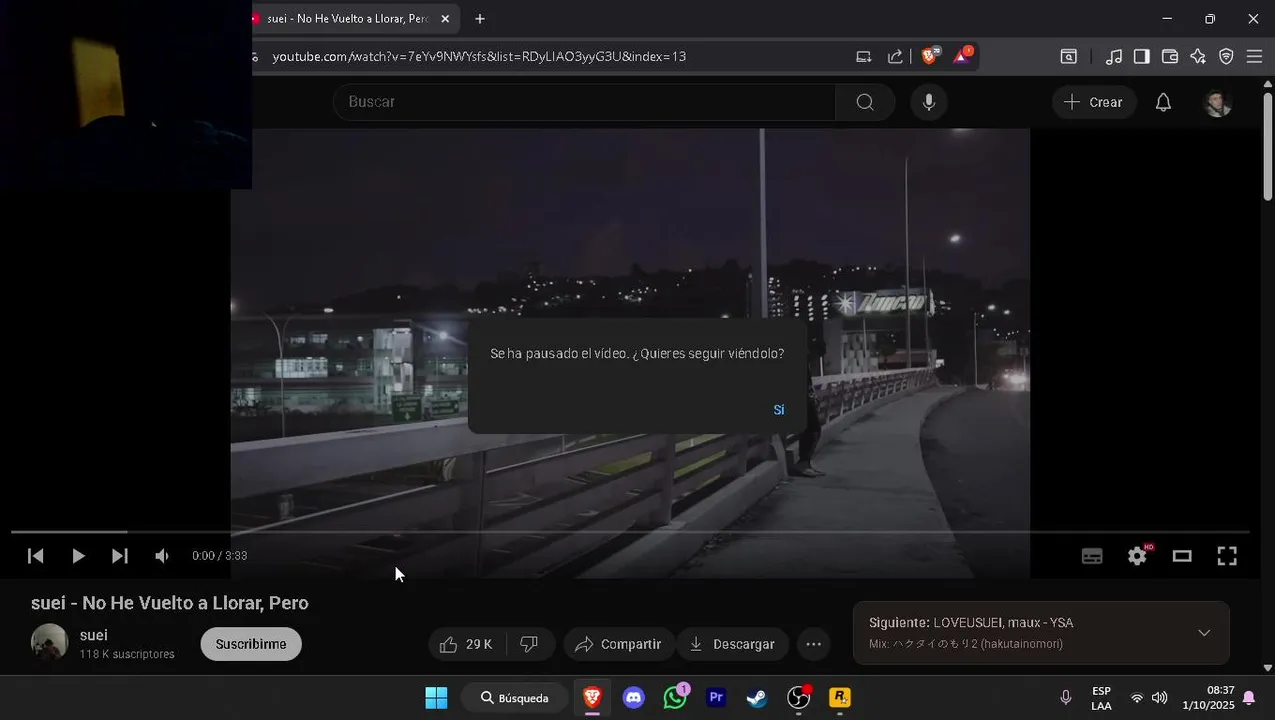Viewport: 1275px width, 720px height.
Task: Go to previous video in playlist
Action: [x=35, y=556]
